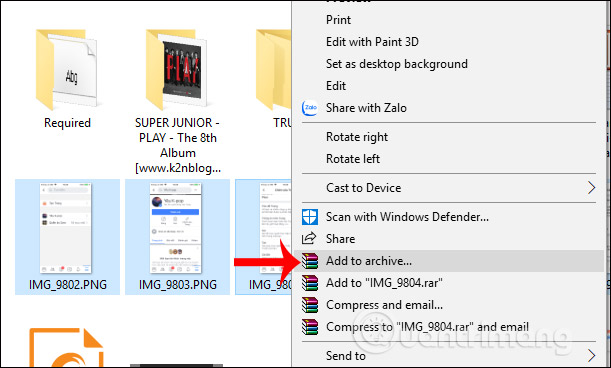Expand the Cast to Device submenu arrow
Viewport: 611px width, 368px height.
(592, 188)
